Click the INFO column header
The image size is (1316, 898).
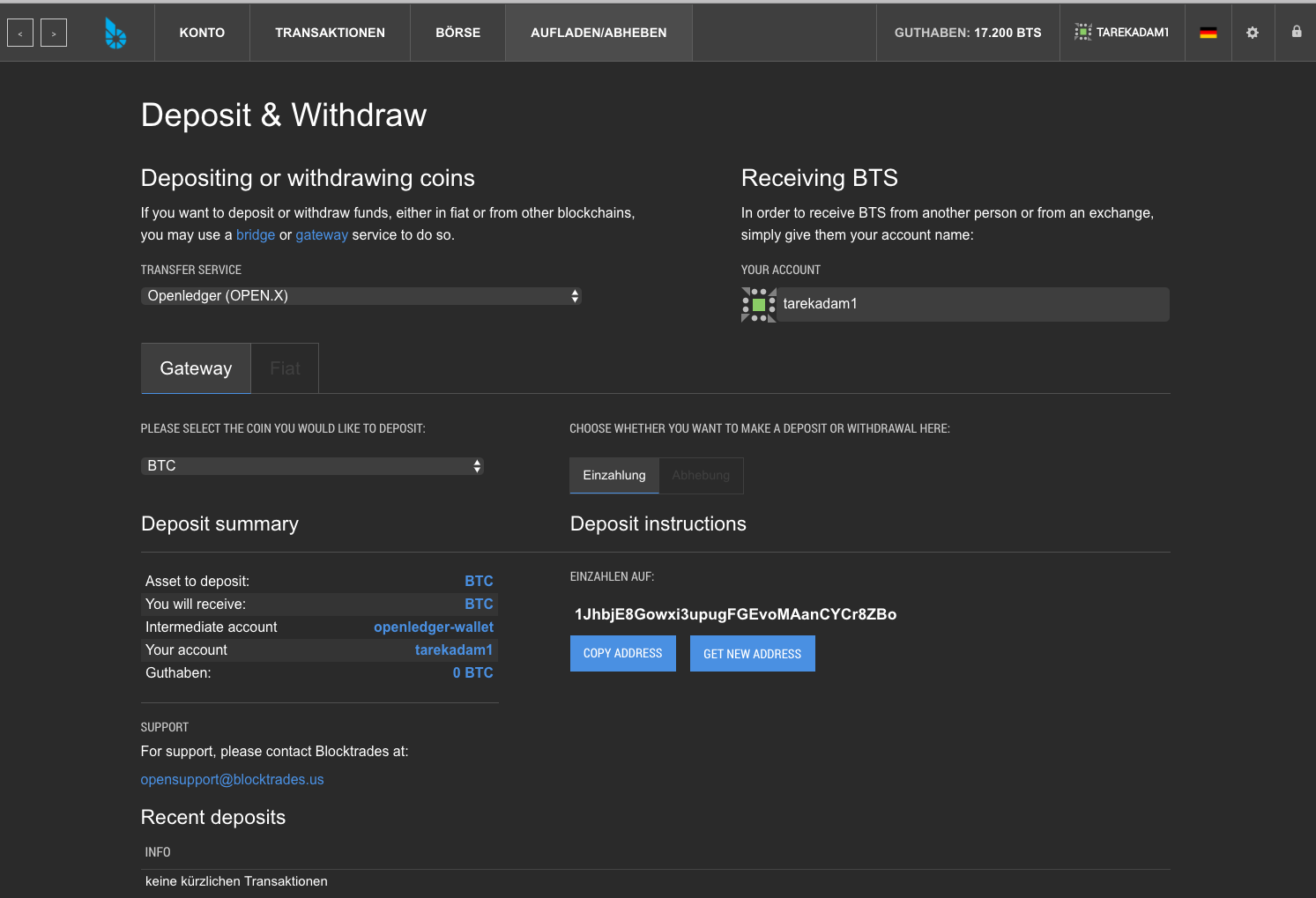tap(158, 852)
